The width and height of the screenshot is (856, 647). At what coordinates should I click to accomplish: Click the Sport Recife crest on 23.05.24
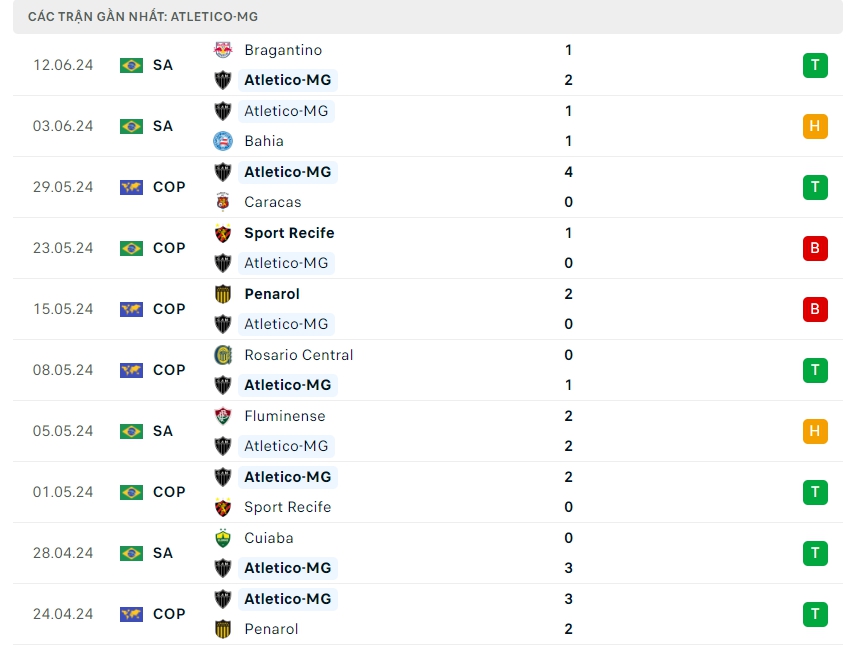point(223,233)
